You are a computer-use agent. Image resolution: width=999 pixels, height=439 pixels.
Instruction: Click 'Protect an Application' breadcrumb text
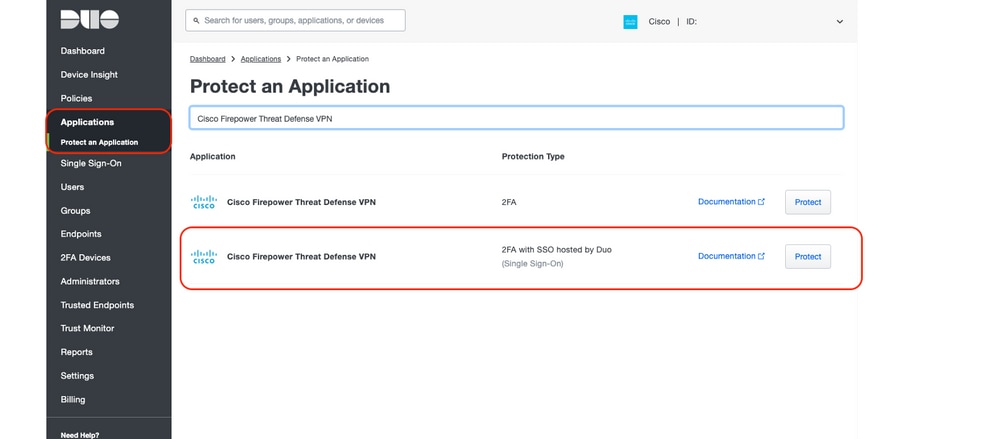pyautogui.click(x=333, y=59)
